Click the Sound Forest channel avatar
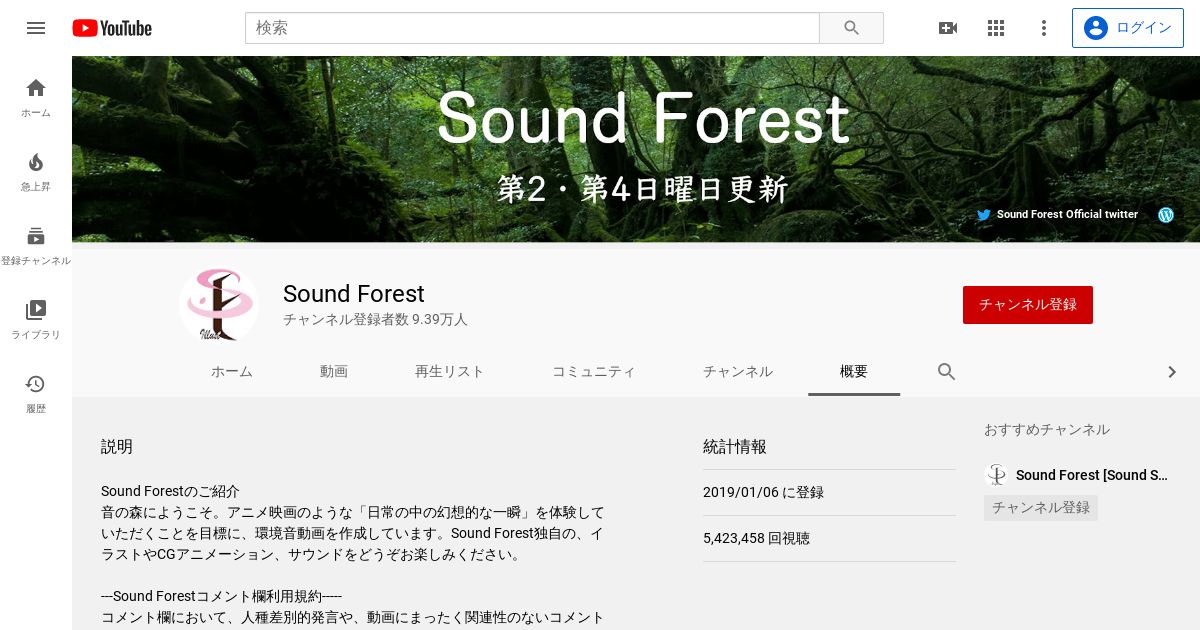 [x=219, y=305]
